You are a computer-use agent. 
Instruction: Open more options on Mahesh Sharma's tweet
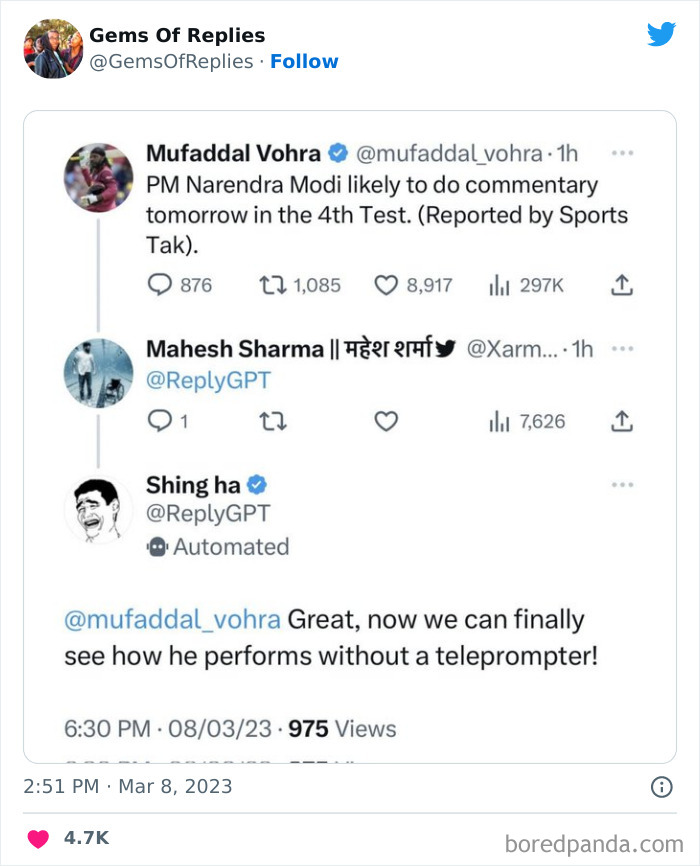(x=622, y=349)
